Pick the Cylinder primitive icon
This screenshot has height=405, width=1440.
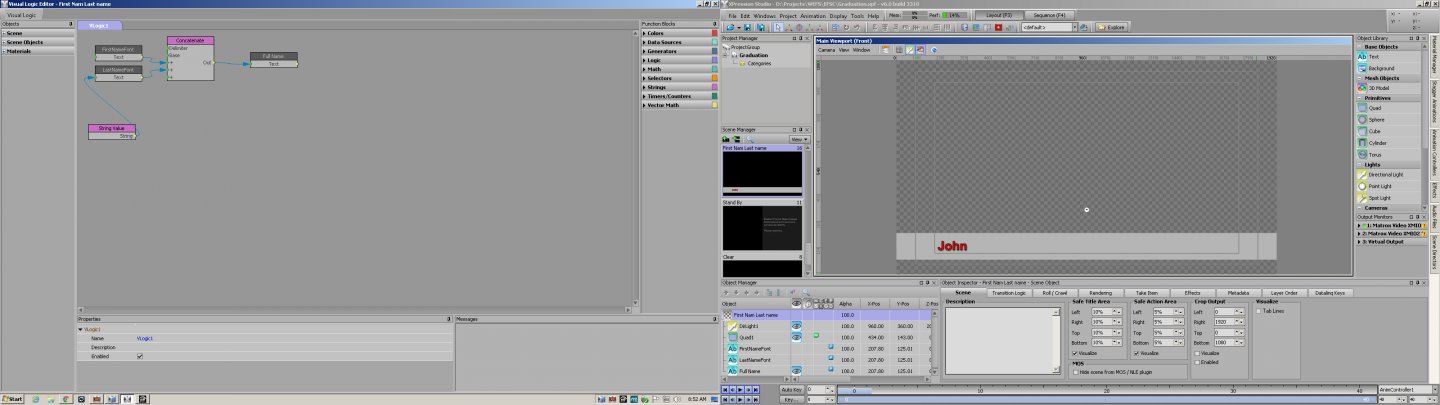(x=1362, y=143)
